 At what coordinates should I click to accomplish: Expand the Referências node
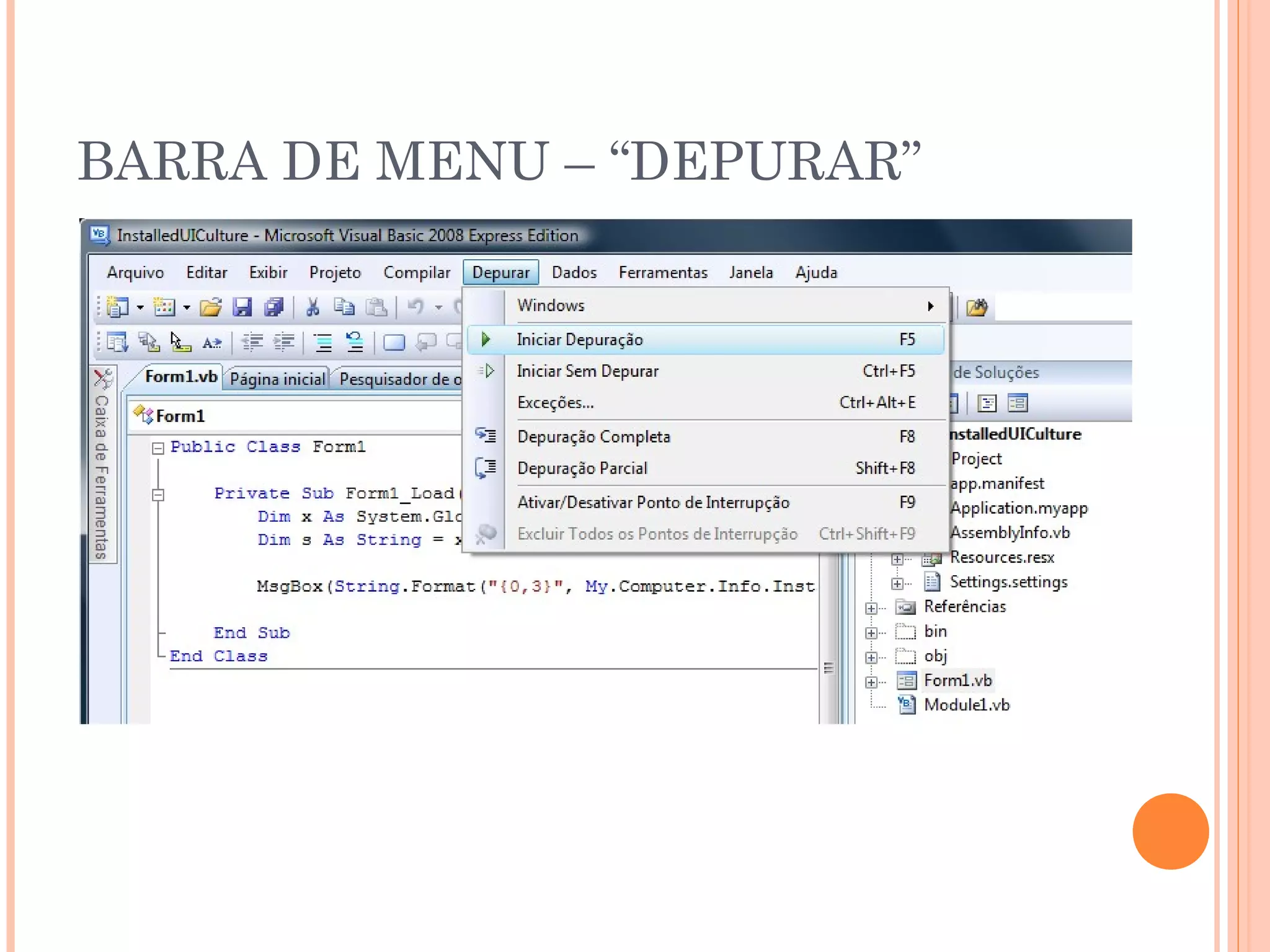871,609
